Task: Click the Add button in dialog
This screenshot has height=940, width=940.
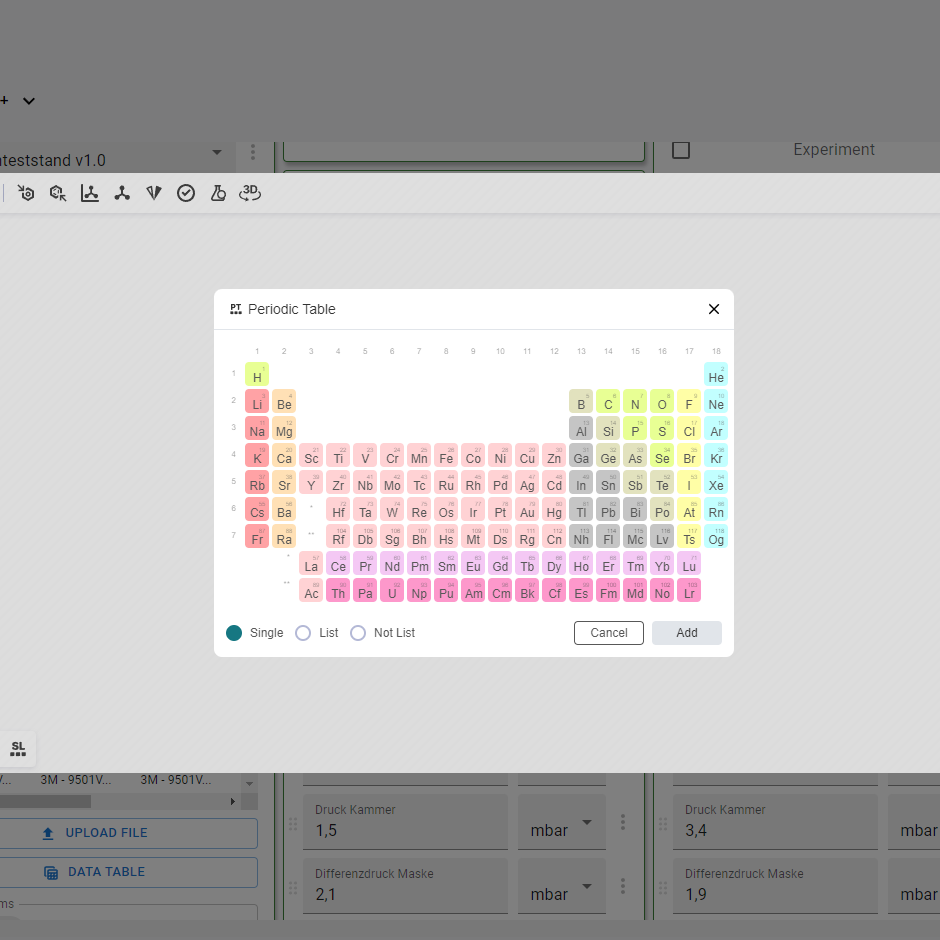Action: point(686,633)
